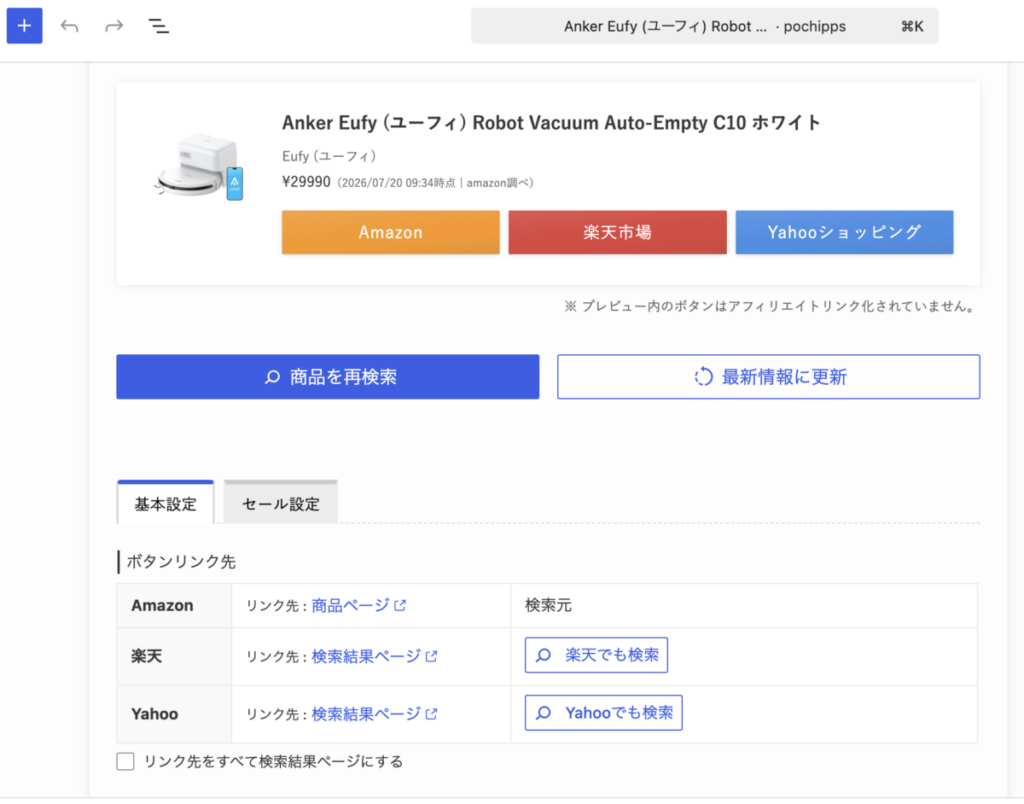Open 楽天 検索結果ページ link
Viewport: 1024px width, 804px height.
[x=366, y=656]
